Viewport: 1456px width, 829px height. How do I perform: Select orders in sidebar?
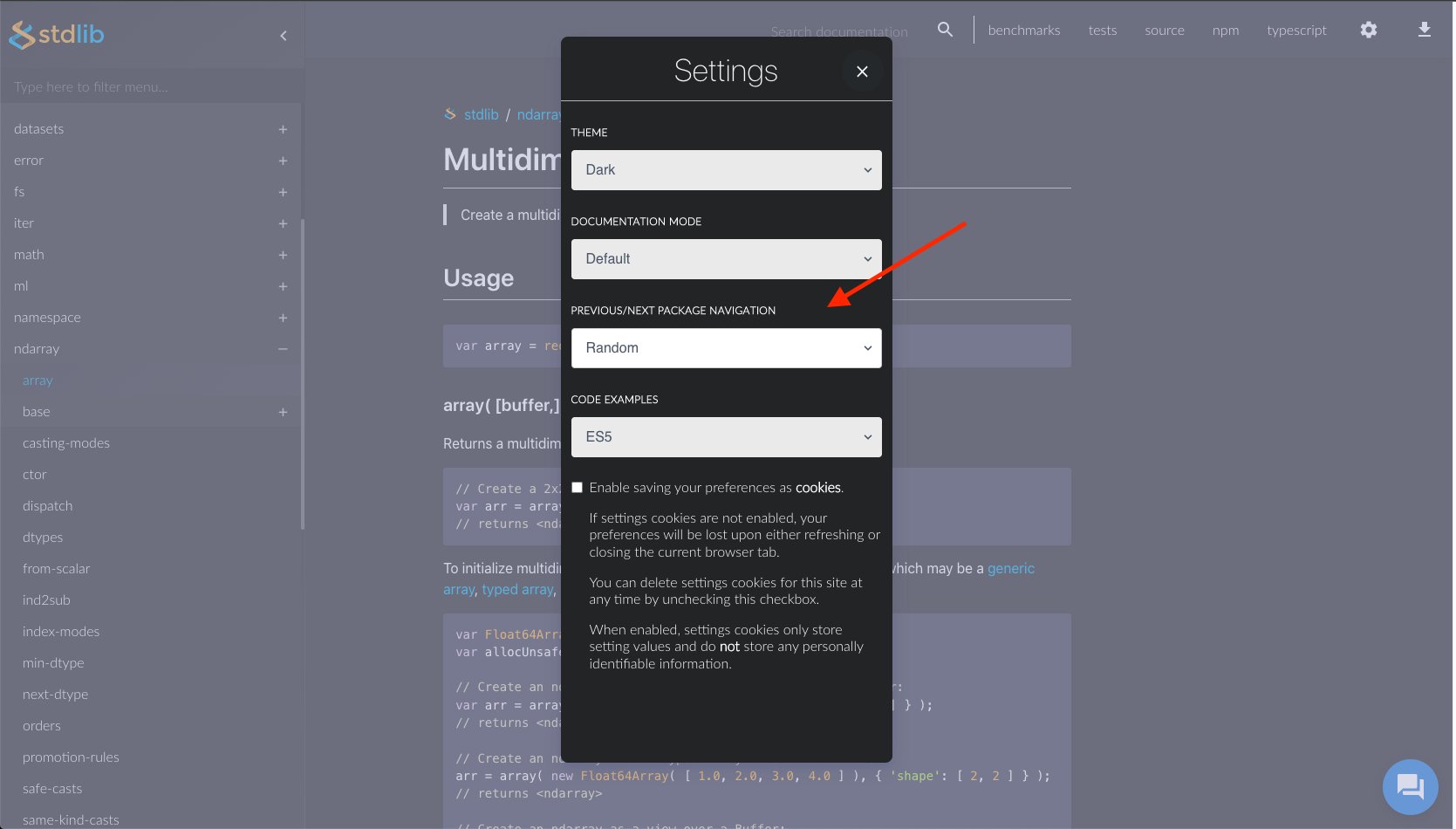[42, 726]
